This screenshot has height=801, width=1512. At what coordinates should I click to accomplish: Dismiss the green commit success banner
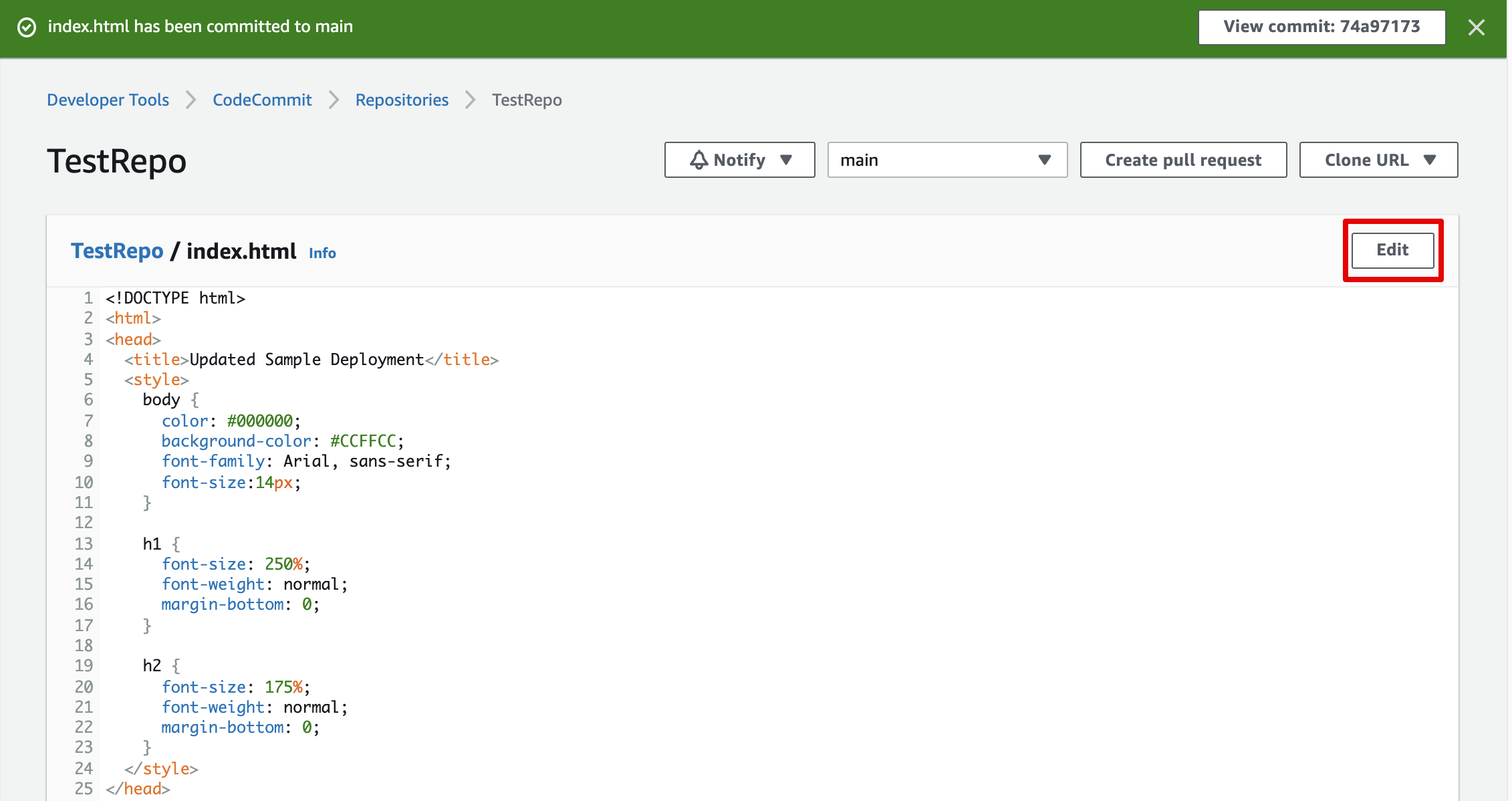coord(1477,27)
